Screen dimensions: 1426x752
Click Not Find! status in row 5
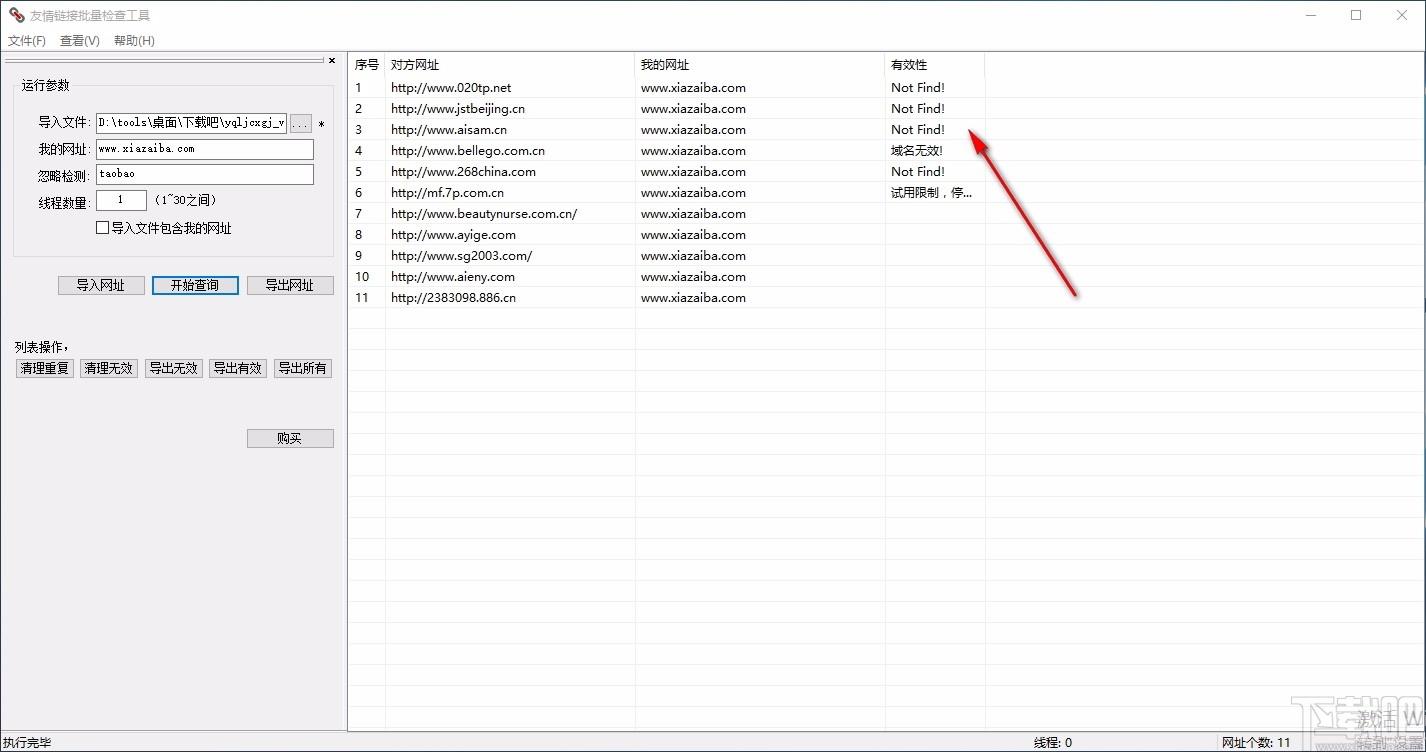(918, 172)
